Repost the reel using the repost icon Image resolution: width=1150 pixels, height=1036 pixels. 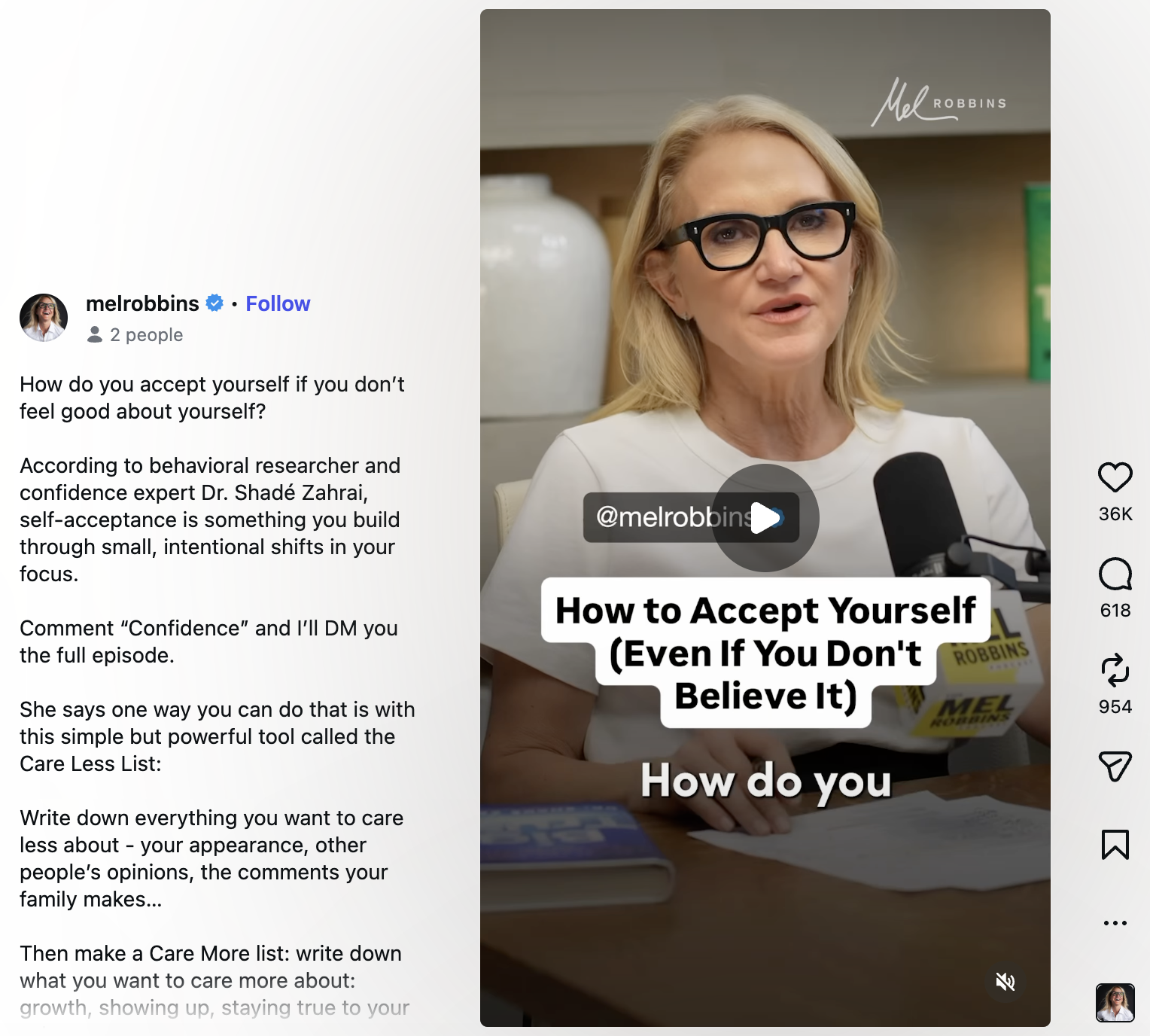point(1115,670)
